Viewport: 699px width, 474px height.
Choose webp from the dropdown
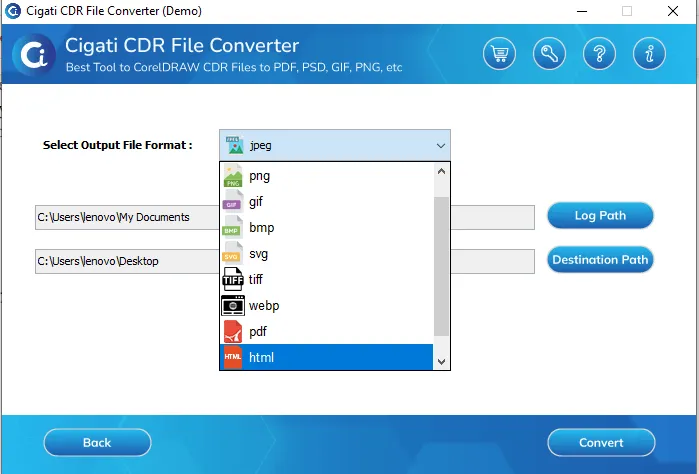(326, 305)
